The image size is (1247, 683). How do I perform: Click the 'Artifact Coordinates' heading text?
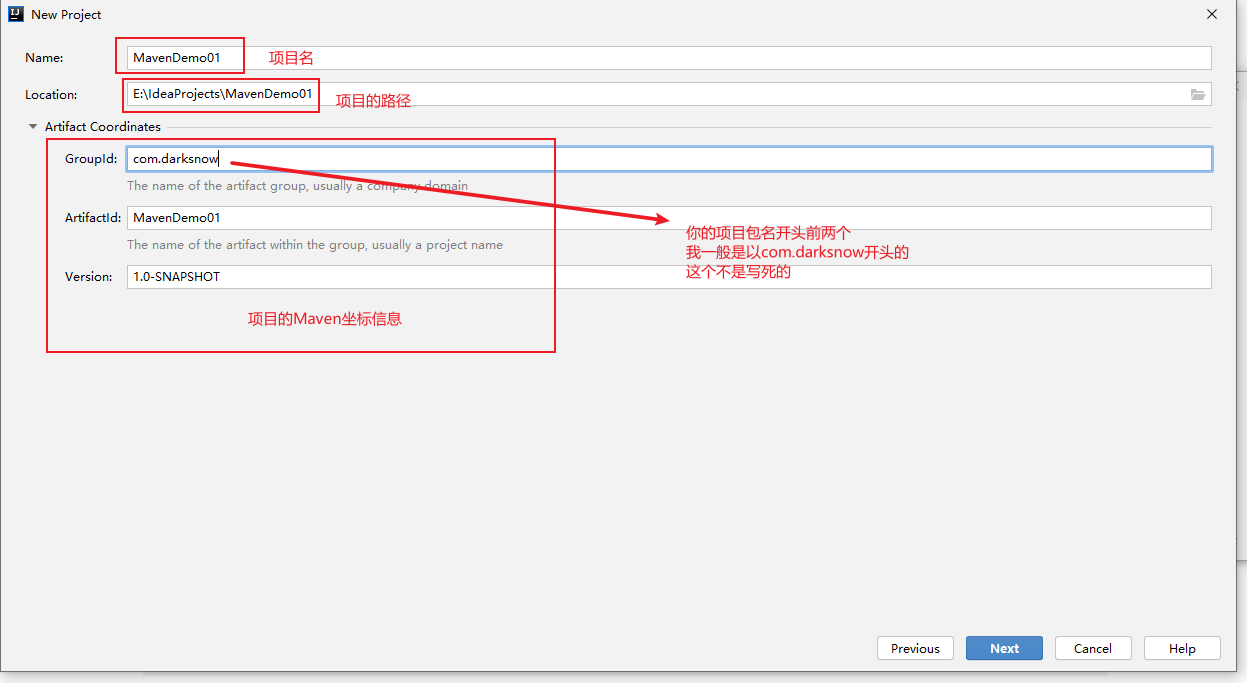click(103, 127)
